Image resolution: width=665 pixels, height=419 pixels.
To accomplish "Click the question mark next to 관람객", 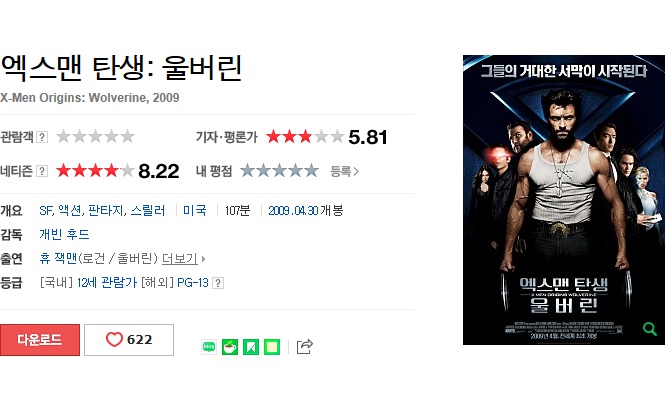I will (42, 137).
